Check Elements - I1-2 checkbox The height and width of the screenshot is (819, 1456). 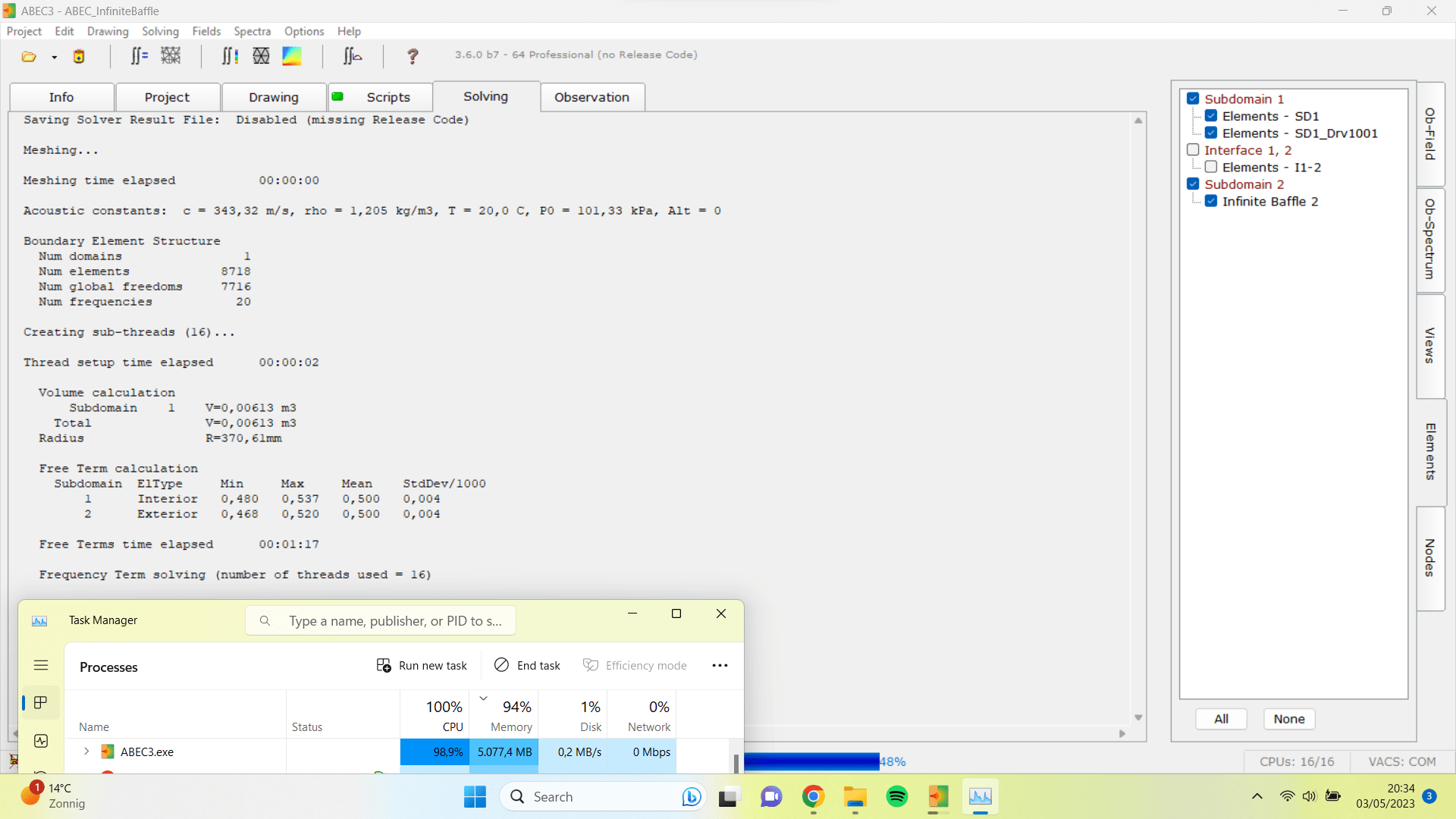1211,167
